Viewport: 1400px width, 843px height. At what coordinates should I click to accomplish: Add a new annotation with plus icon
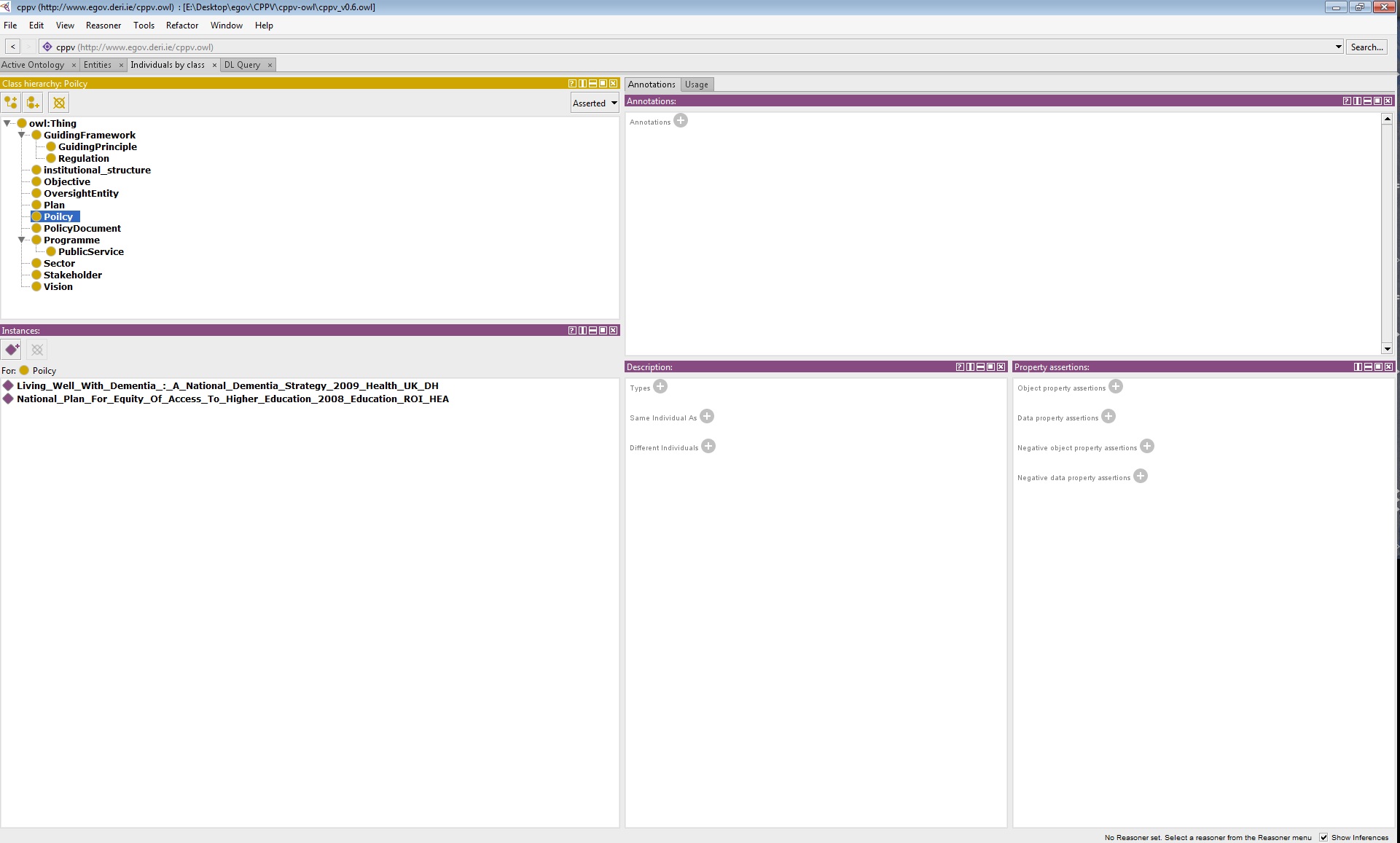(x=681, y=121)
